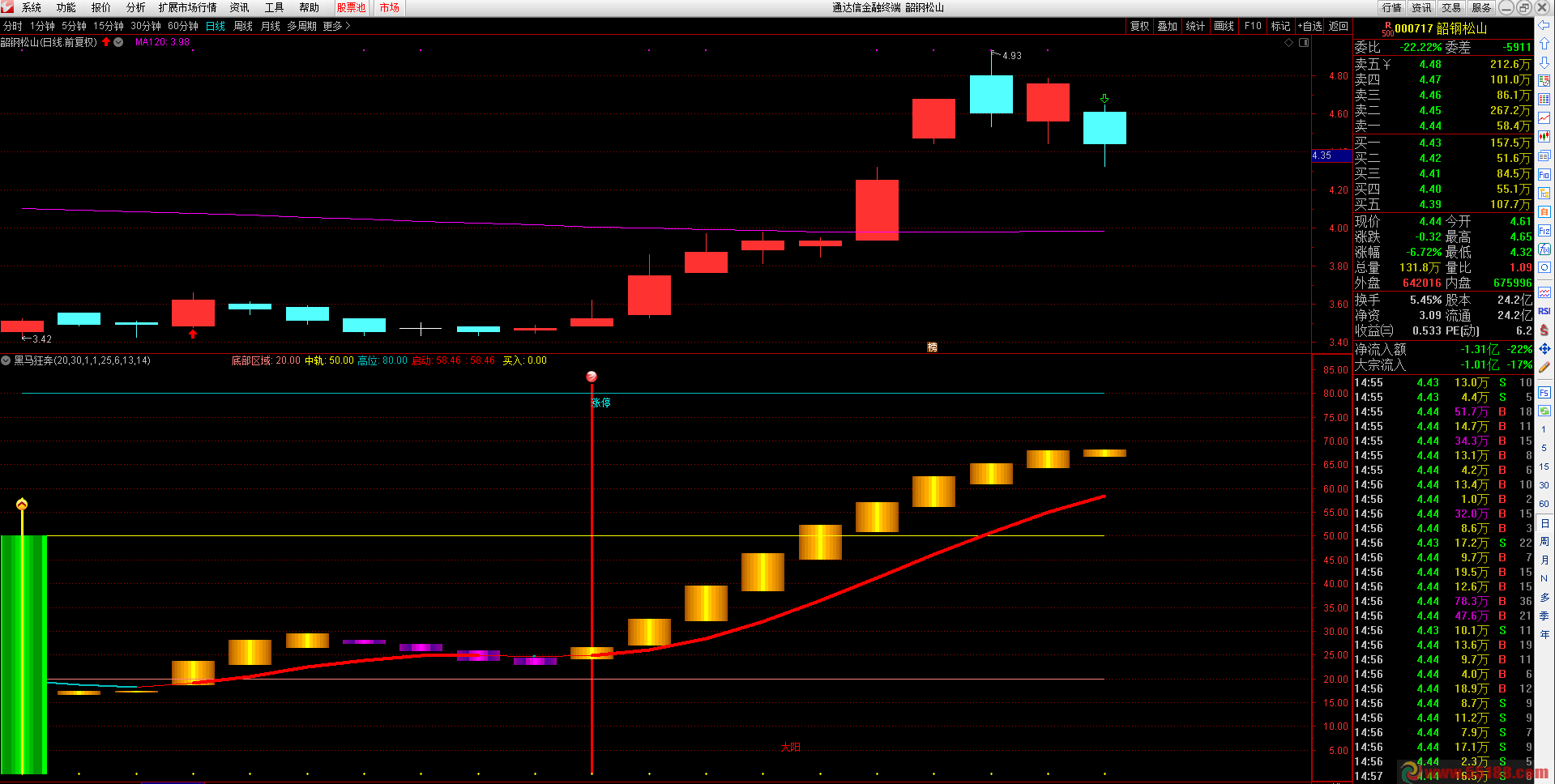Click the 股票池 button
Screen dimensions: 1555x784
351,7
